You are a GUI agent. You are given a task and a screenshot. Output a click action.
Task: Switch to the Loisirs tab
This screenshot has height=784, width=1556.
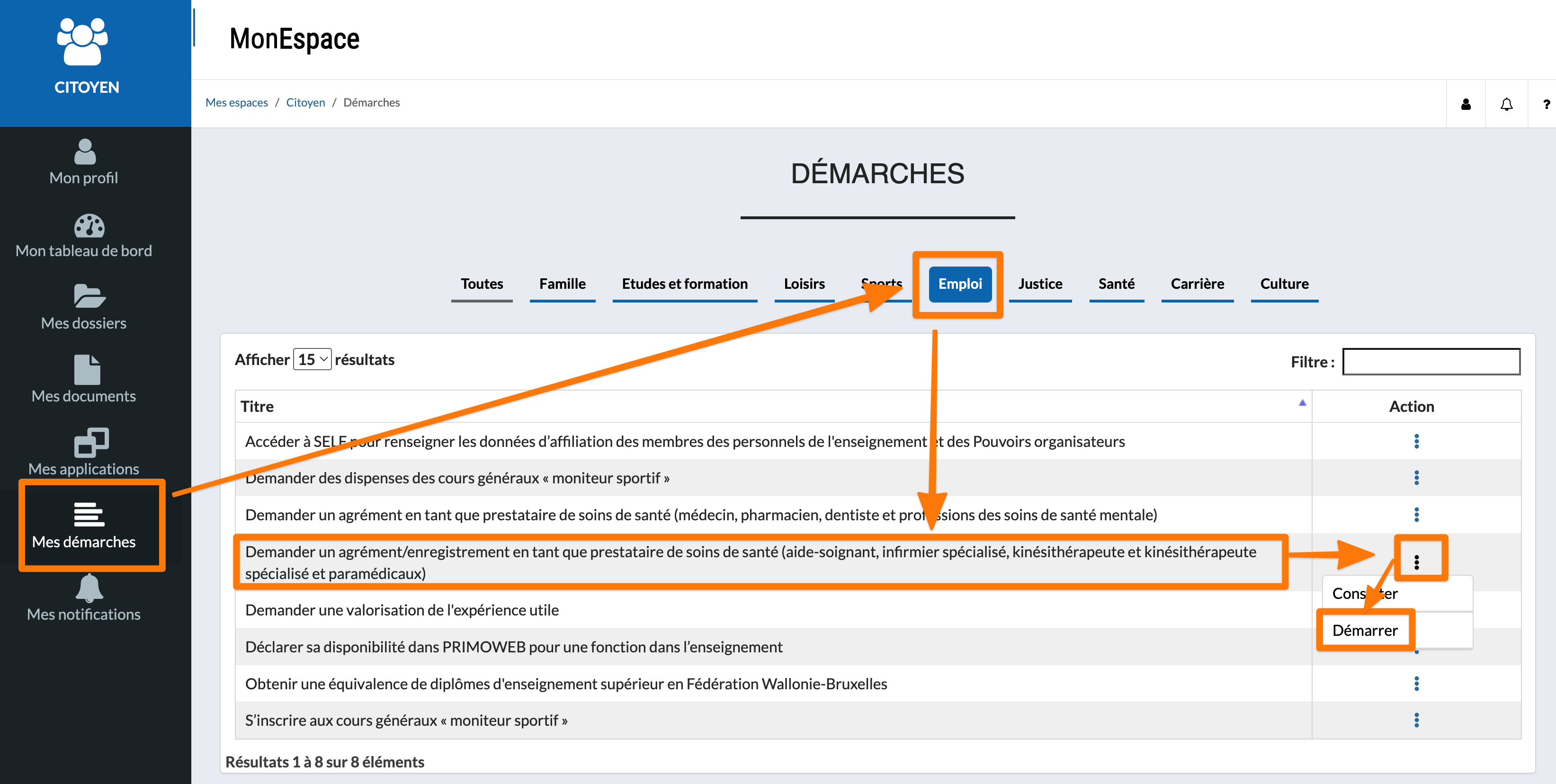804,284
